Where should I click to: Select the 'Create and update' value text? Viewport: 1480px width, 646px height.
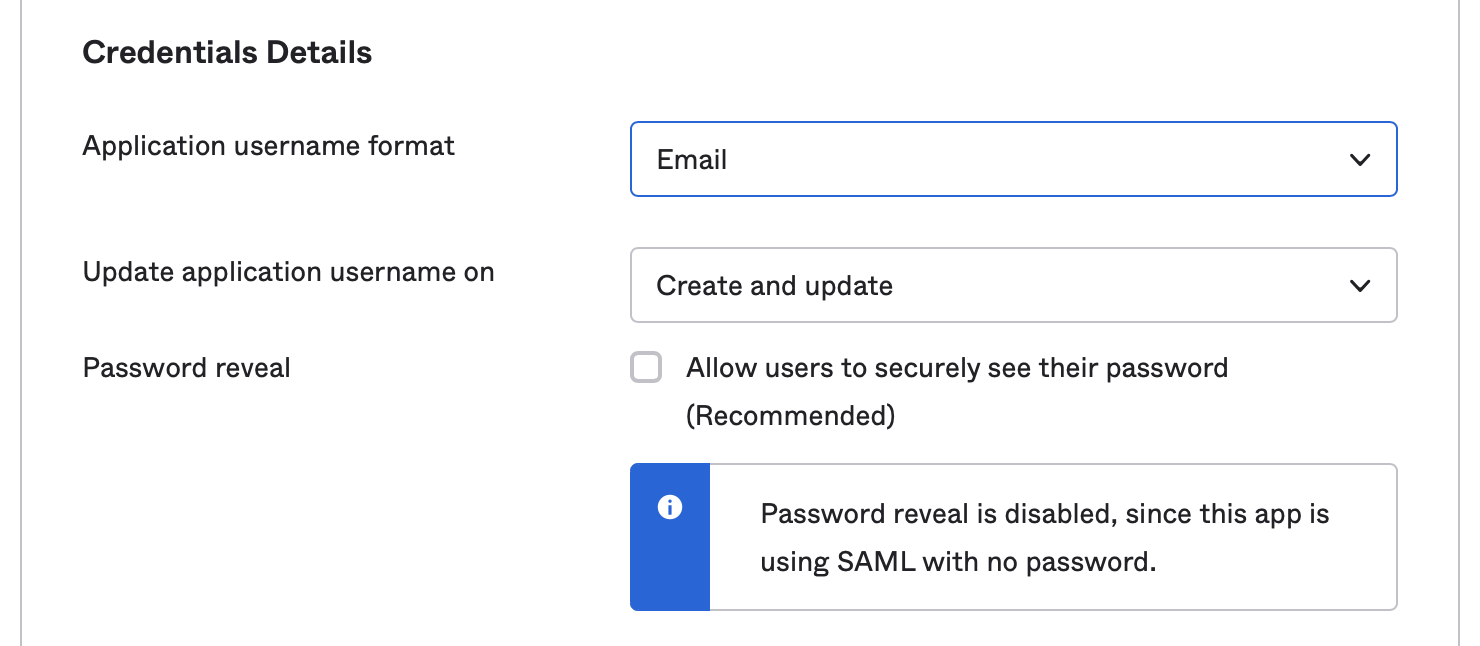click(775, 286)
